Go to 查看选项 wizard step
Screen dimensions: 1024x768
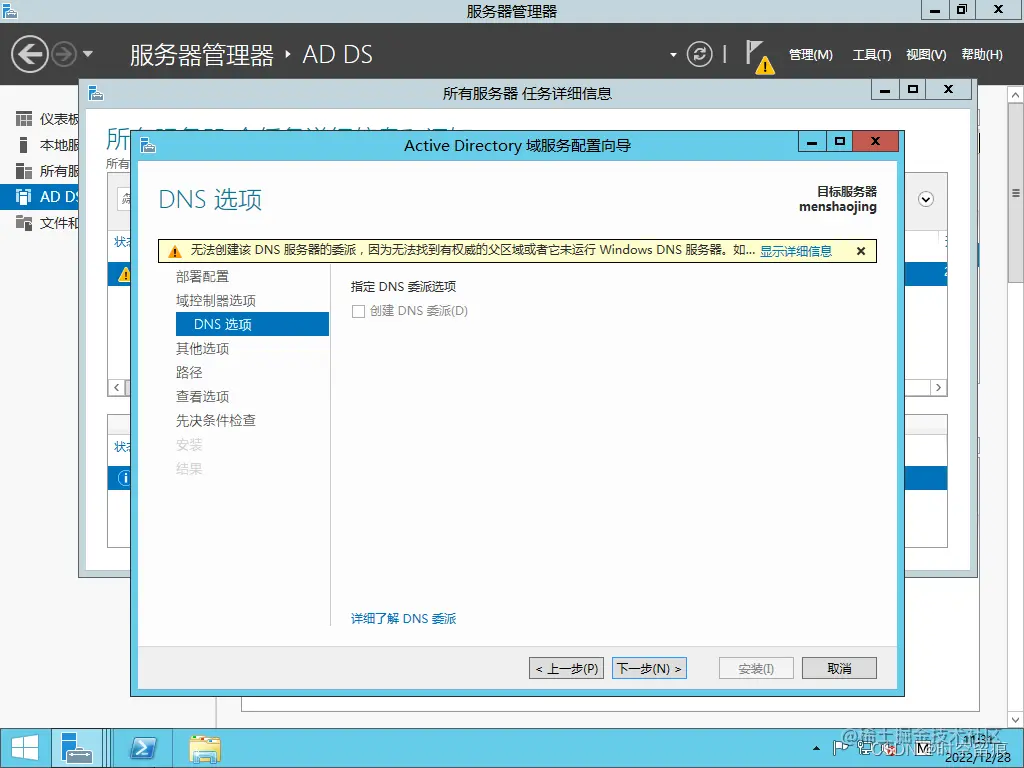pos(202,396)
